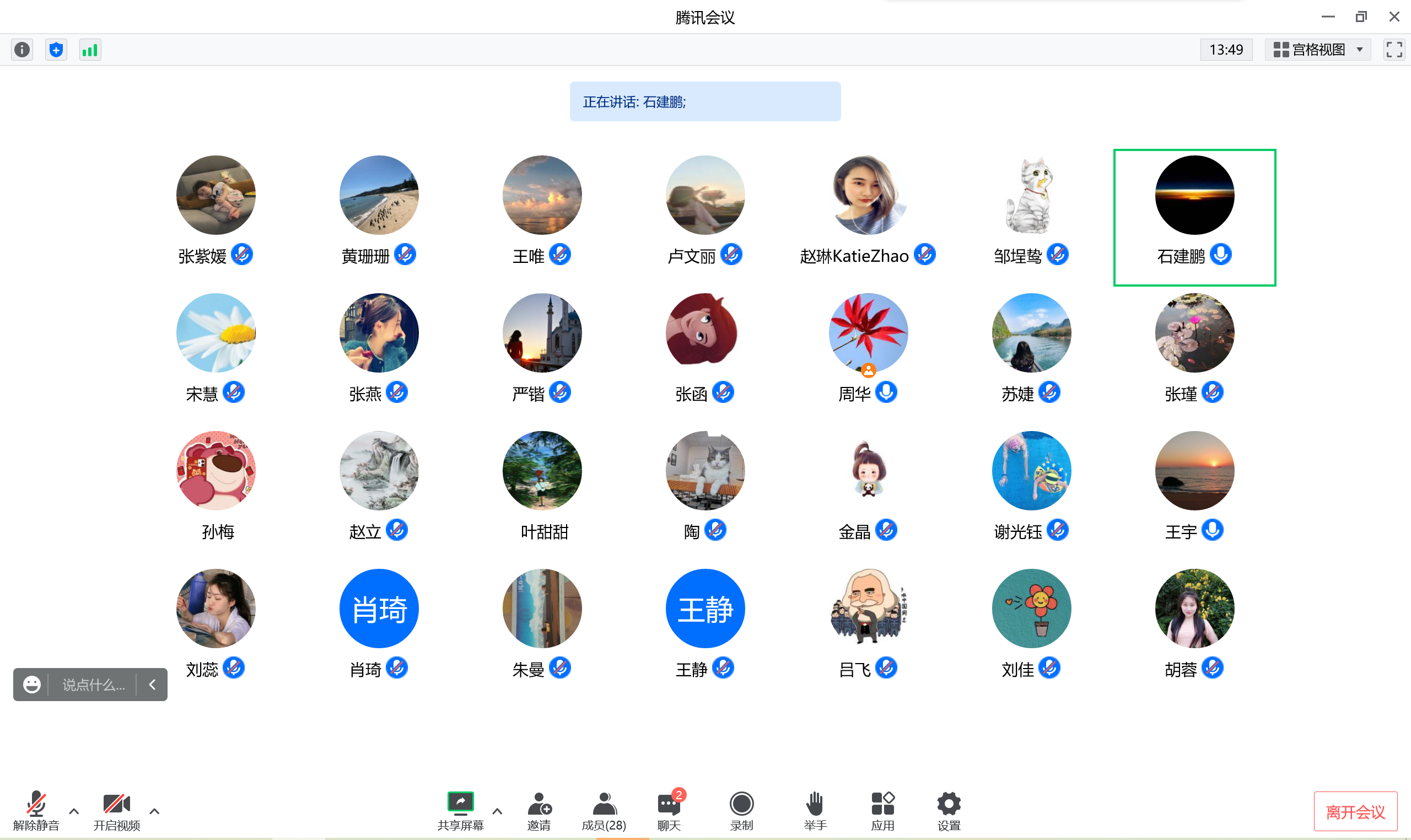The image size is (1411, 840).
Task: Click 王唯's muted microphone icon
Action: (561, 255)
